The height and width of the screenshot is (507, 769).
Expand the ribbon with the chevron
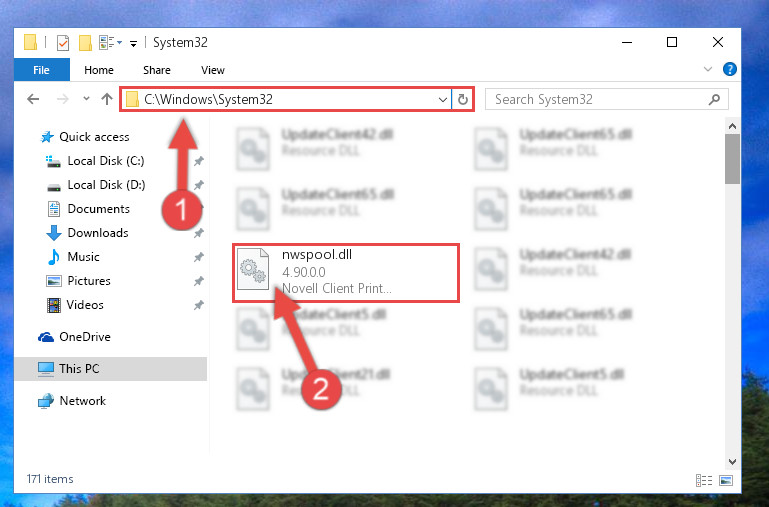tap(708, 69)
